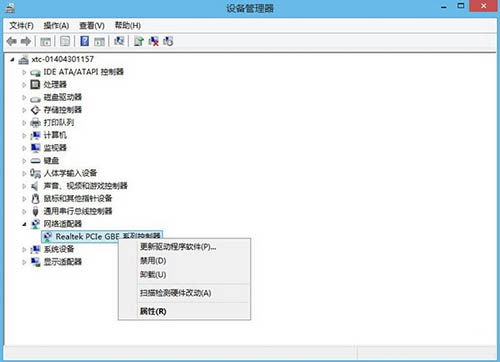Choose 更新驱动程序软件(P)... from context menu
This screenshot has height=362, width=500.
(178, 247)
